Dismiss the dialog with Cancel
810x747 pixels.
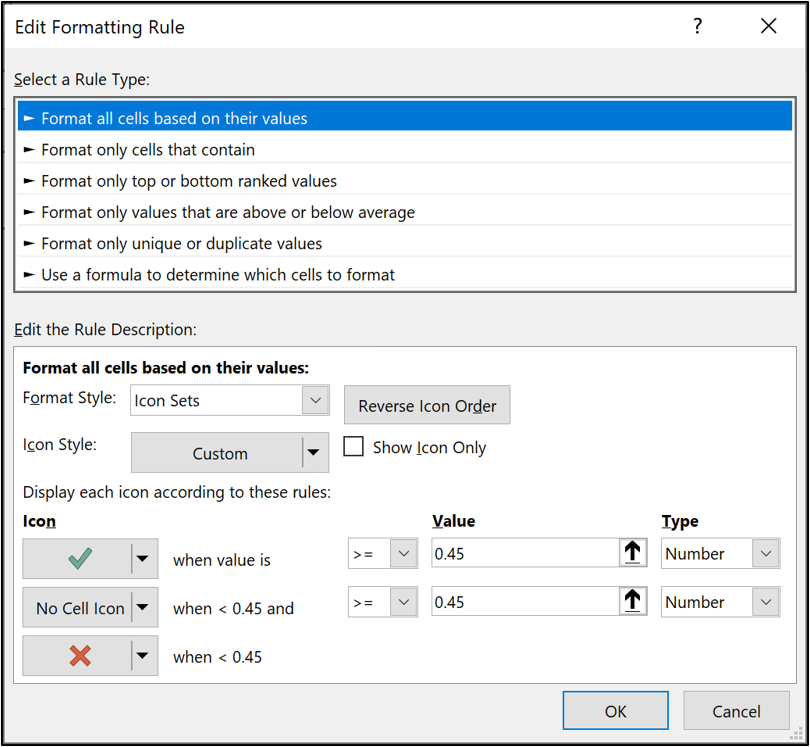736,710
